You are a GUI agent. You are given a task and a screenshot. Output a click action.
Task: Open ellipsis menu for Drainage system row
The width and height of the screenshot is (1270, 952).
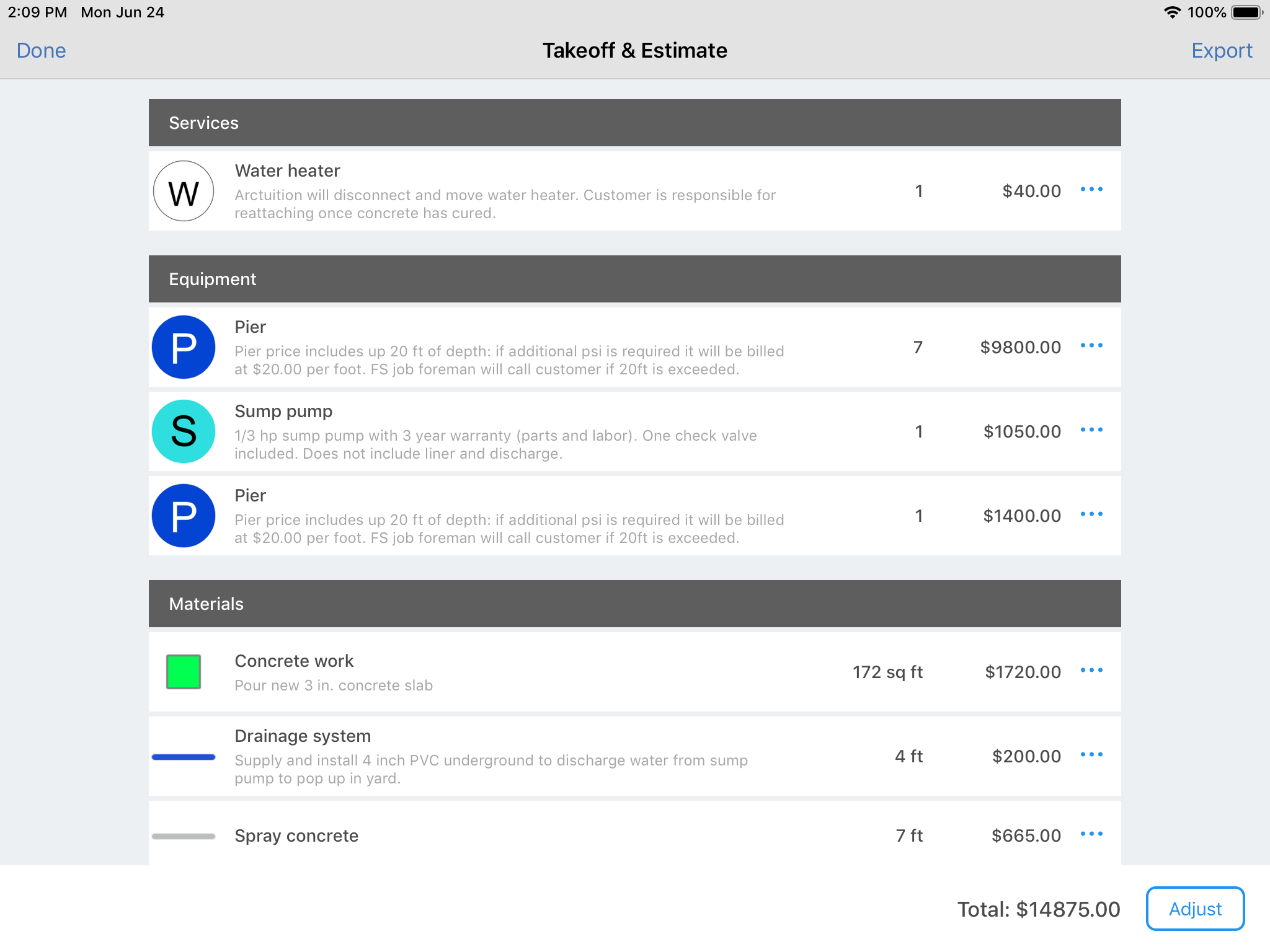click(x=1091, y=755)
